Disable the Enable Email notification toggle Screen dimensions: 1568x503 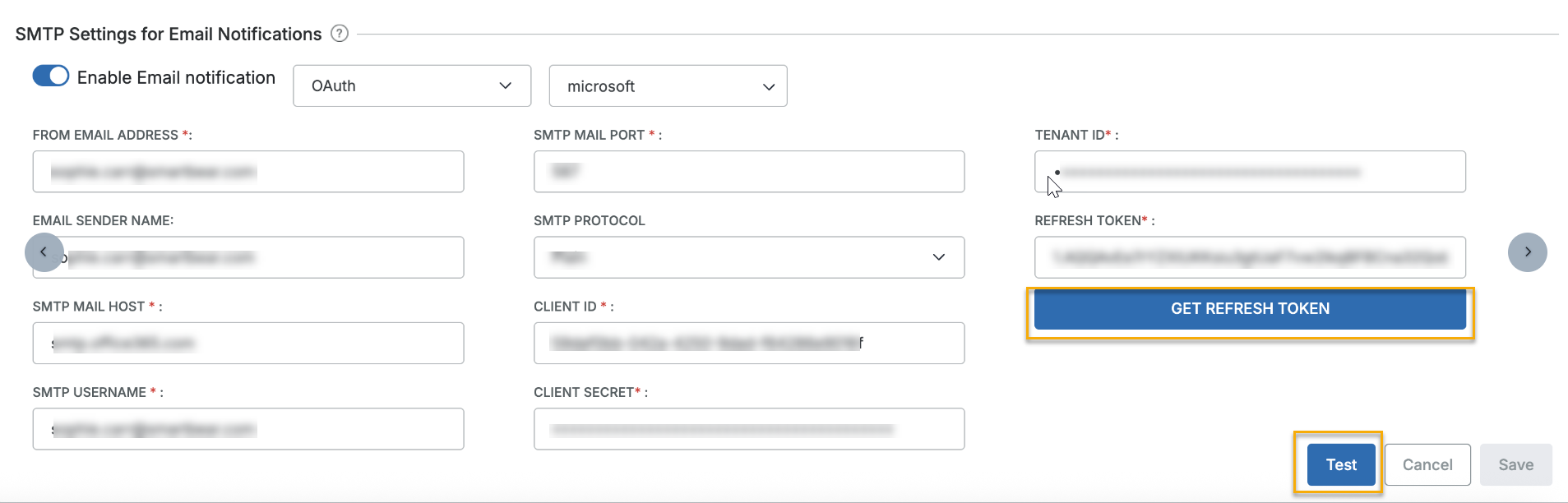click(50, 76)
